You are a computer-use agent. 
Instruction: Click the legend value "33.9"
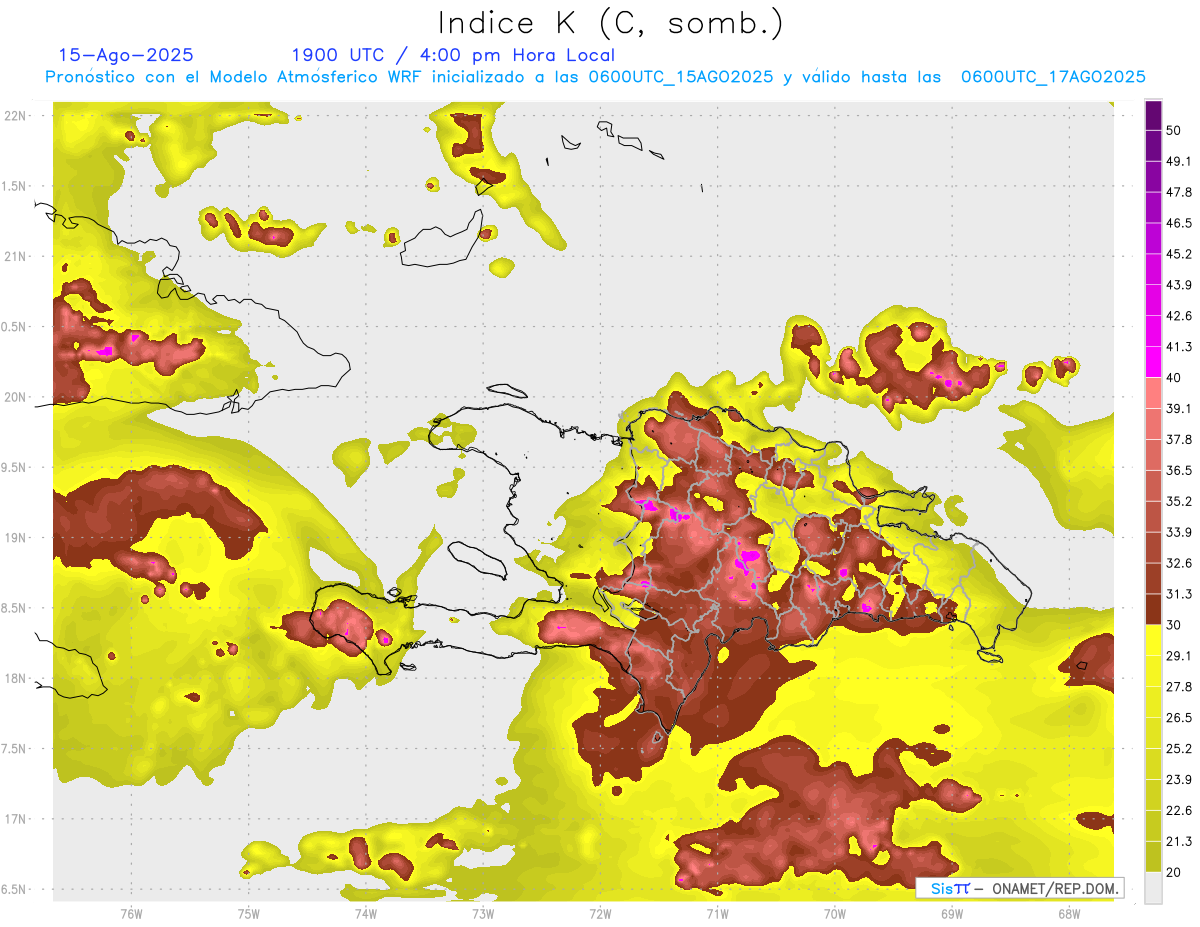point(1179,532)
